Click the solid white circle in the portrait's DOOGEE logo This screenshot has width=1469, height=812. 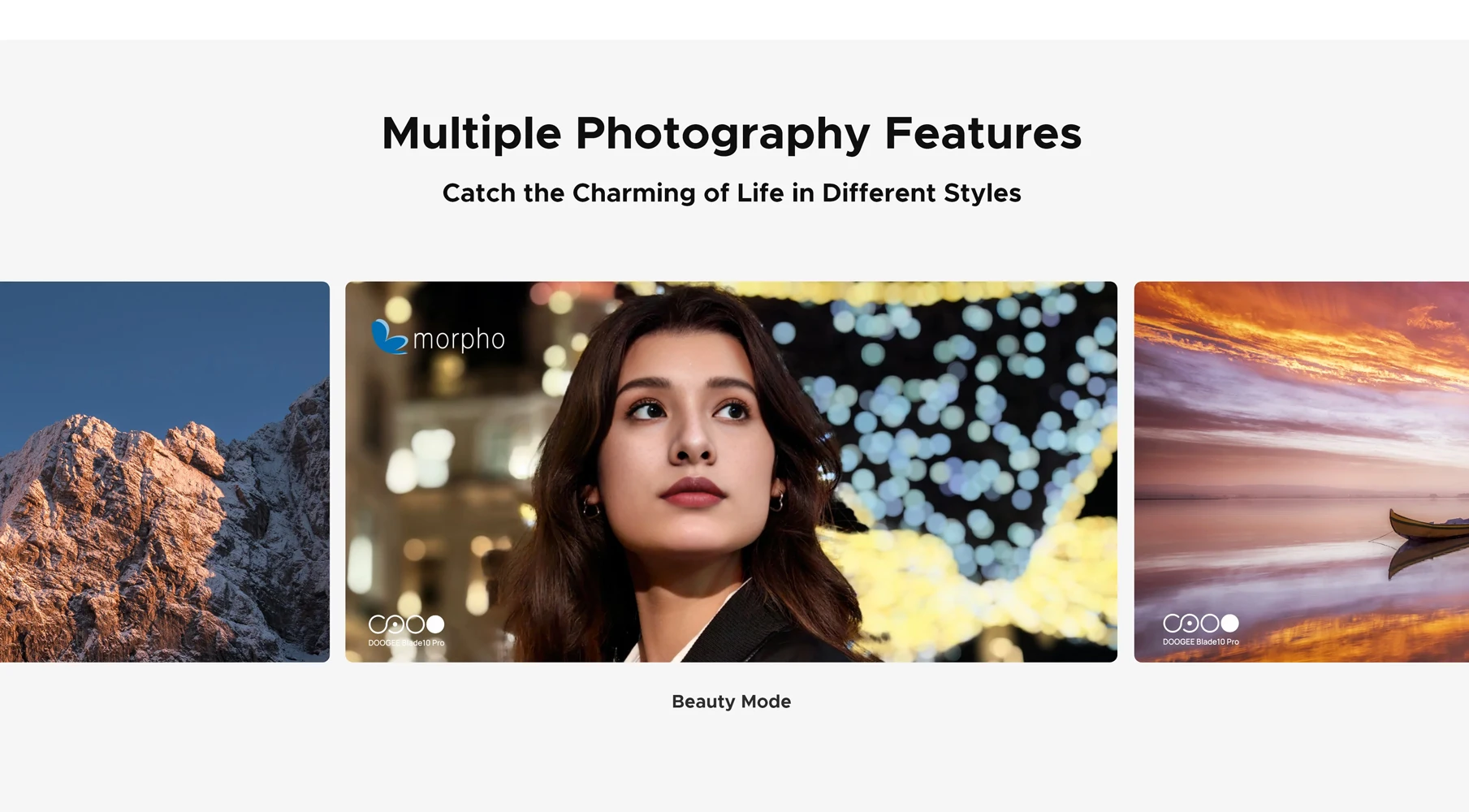(436, 624)
